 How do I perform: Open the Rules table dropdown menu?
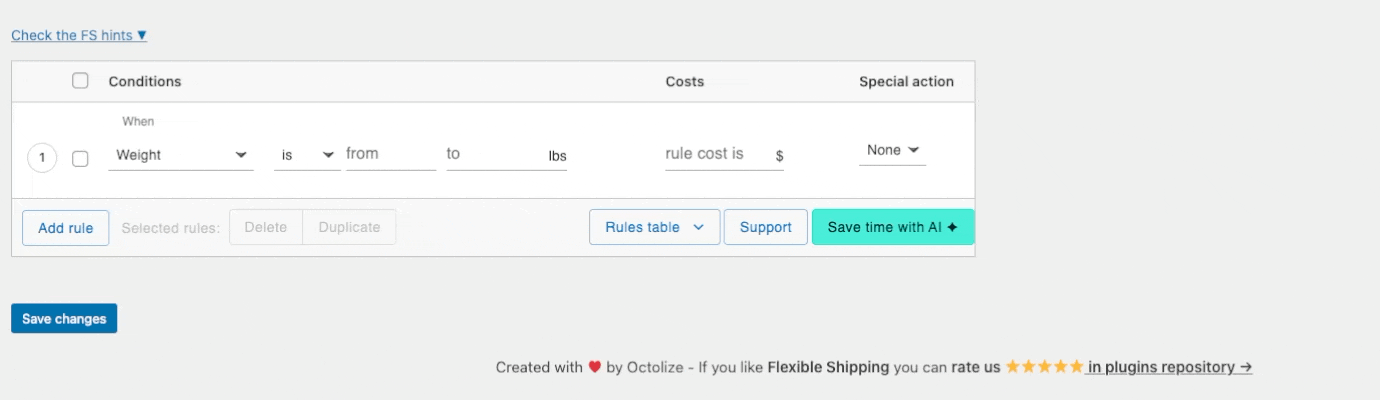point(654,227)
